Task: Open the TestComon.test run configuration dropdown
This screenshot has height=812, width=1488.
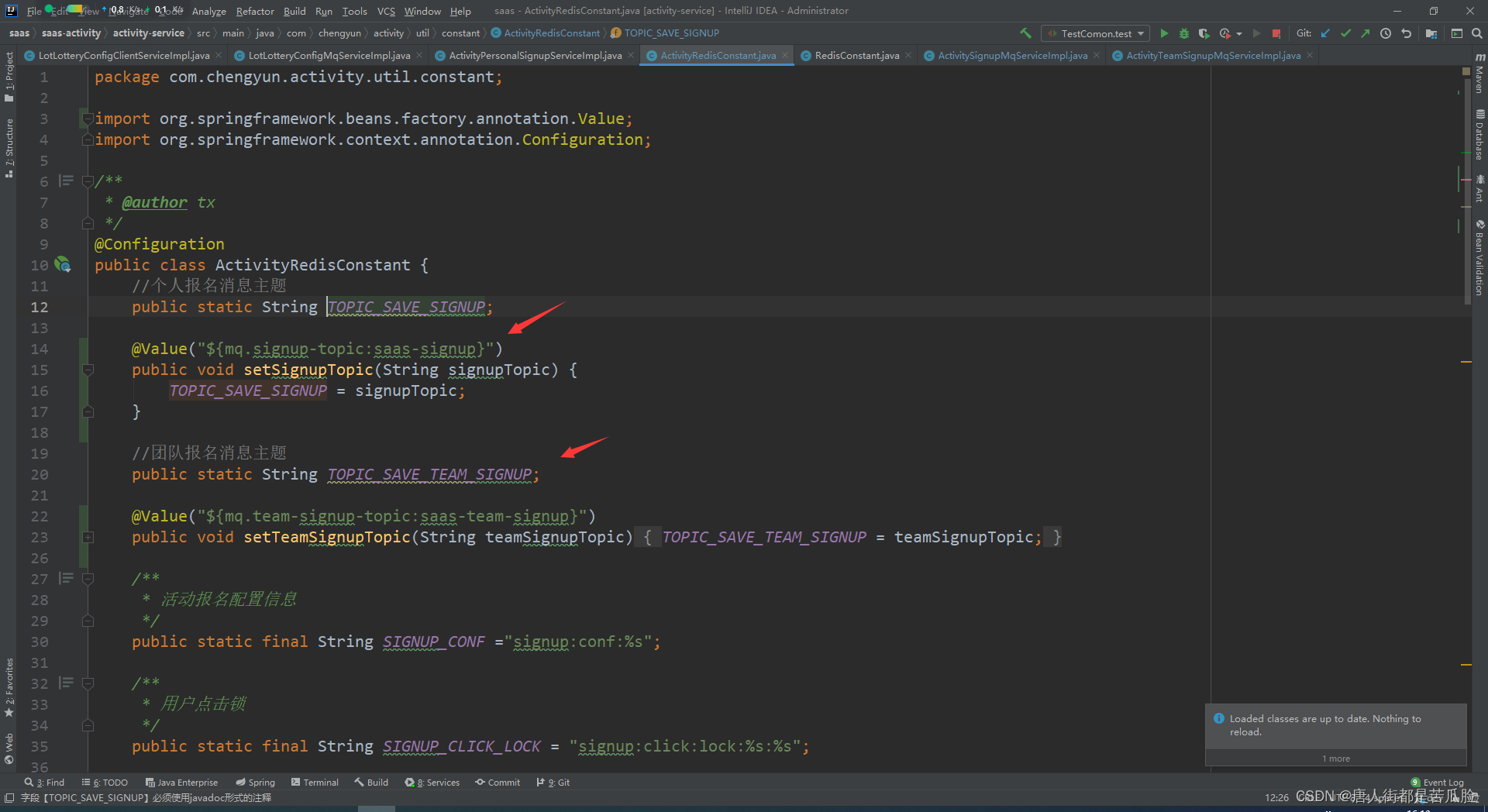Action: [x=1096, y=33]
